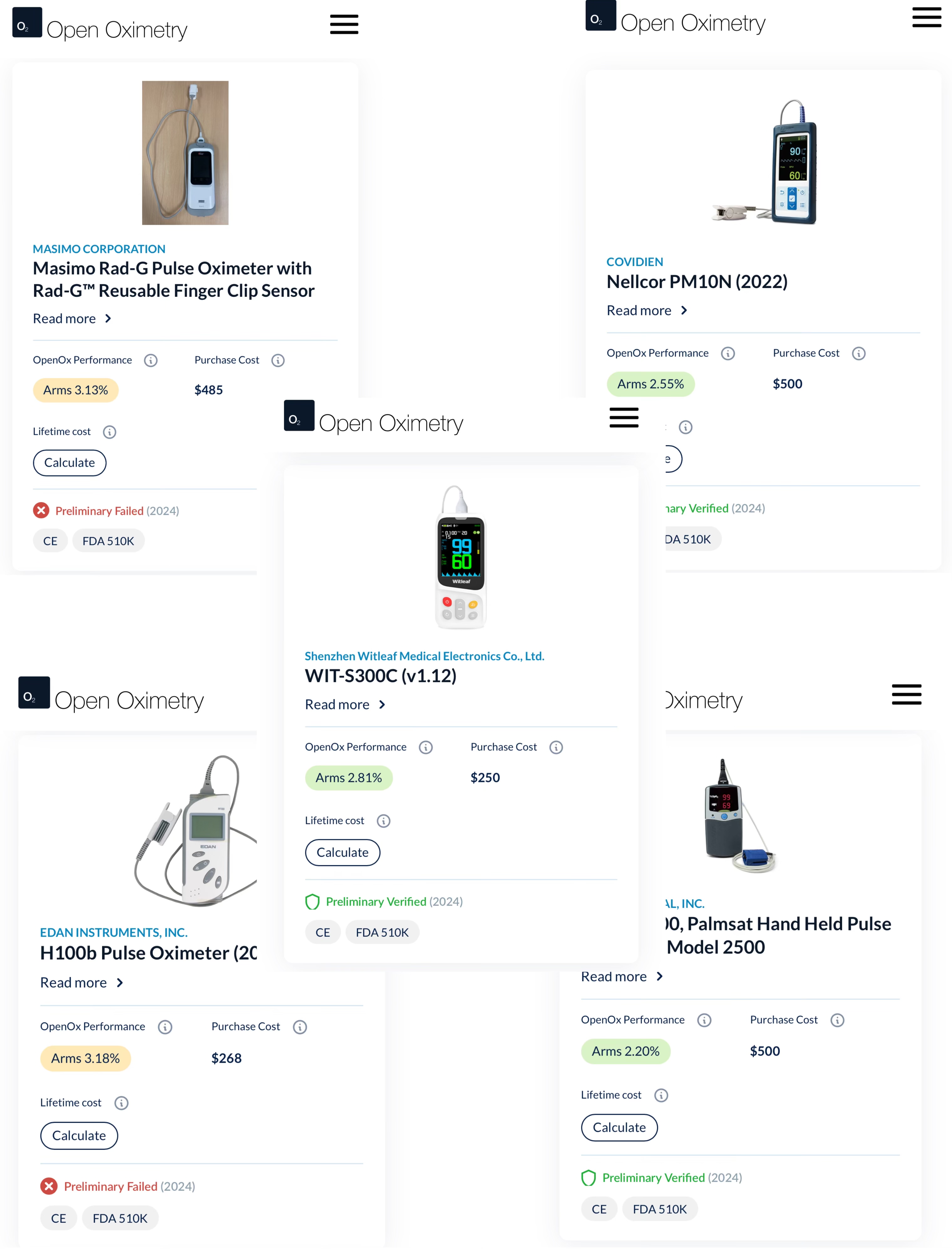Viewport: 952px width, 1249px height.
Task: Click Calculate on EDAN H100b card
Action: coord(79,1136)
